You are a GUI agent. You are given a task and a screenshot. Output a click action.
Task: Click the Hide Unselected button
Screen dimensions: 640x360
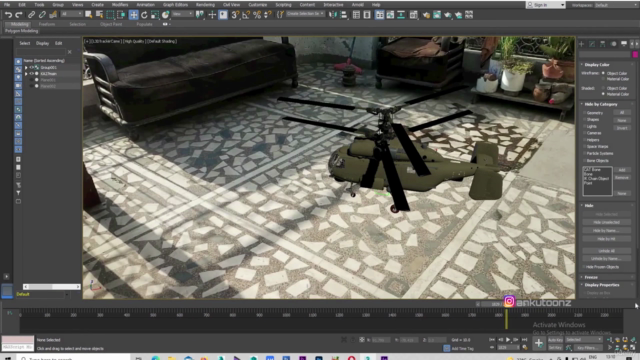point(607,222)
